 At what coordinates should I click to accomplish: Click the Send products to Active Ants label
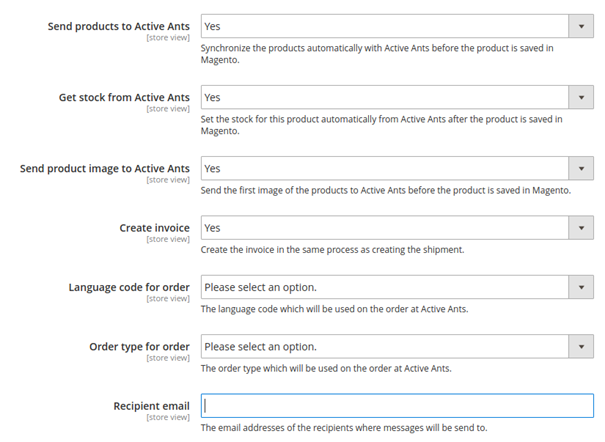tap(118, 26)
